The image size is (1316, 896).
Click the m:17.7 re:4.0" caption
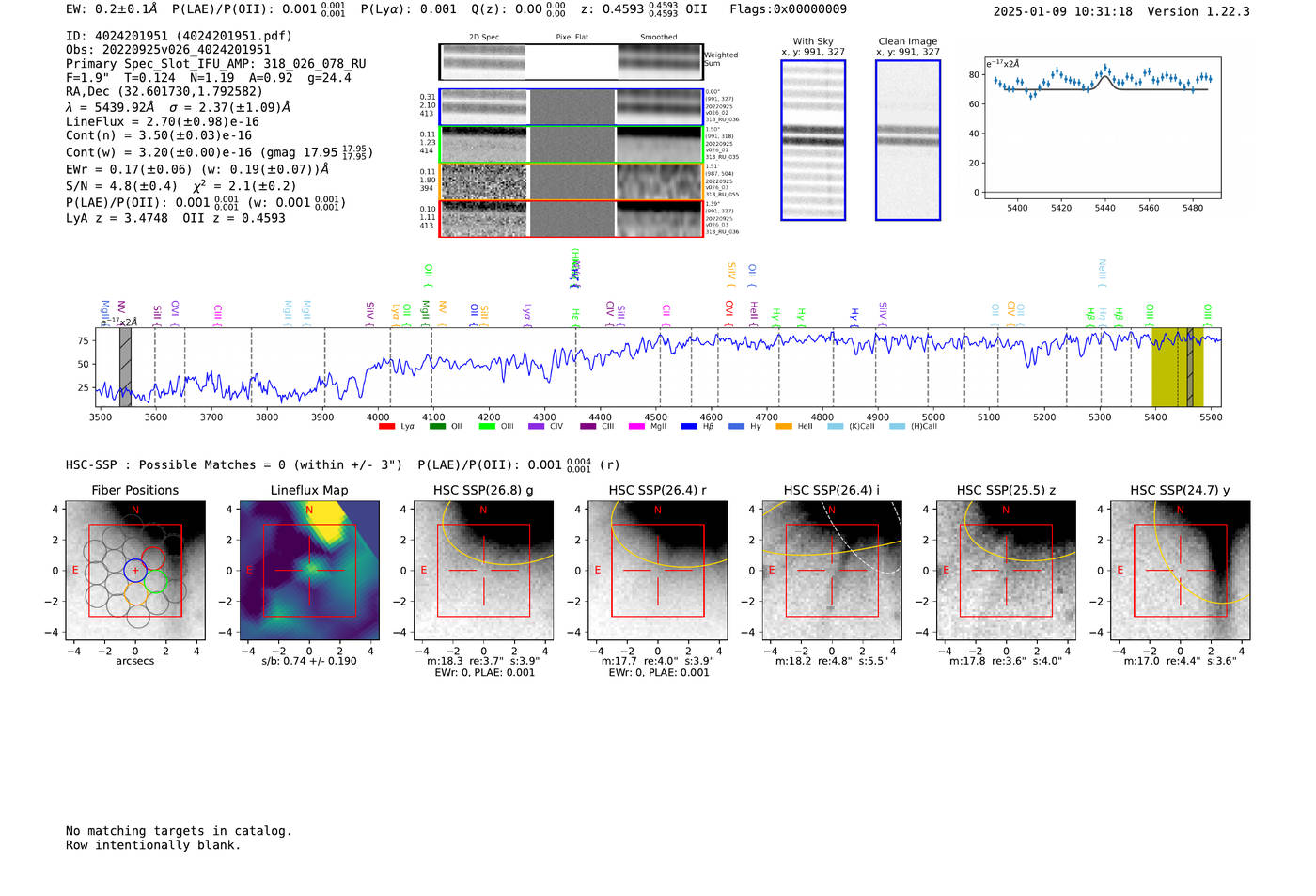(658, 661)
